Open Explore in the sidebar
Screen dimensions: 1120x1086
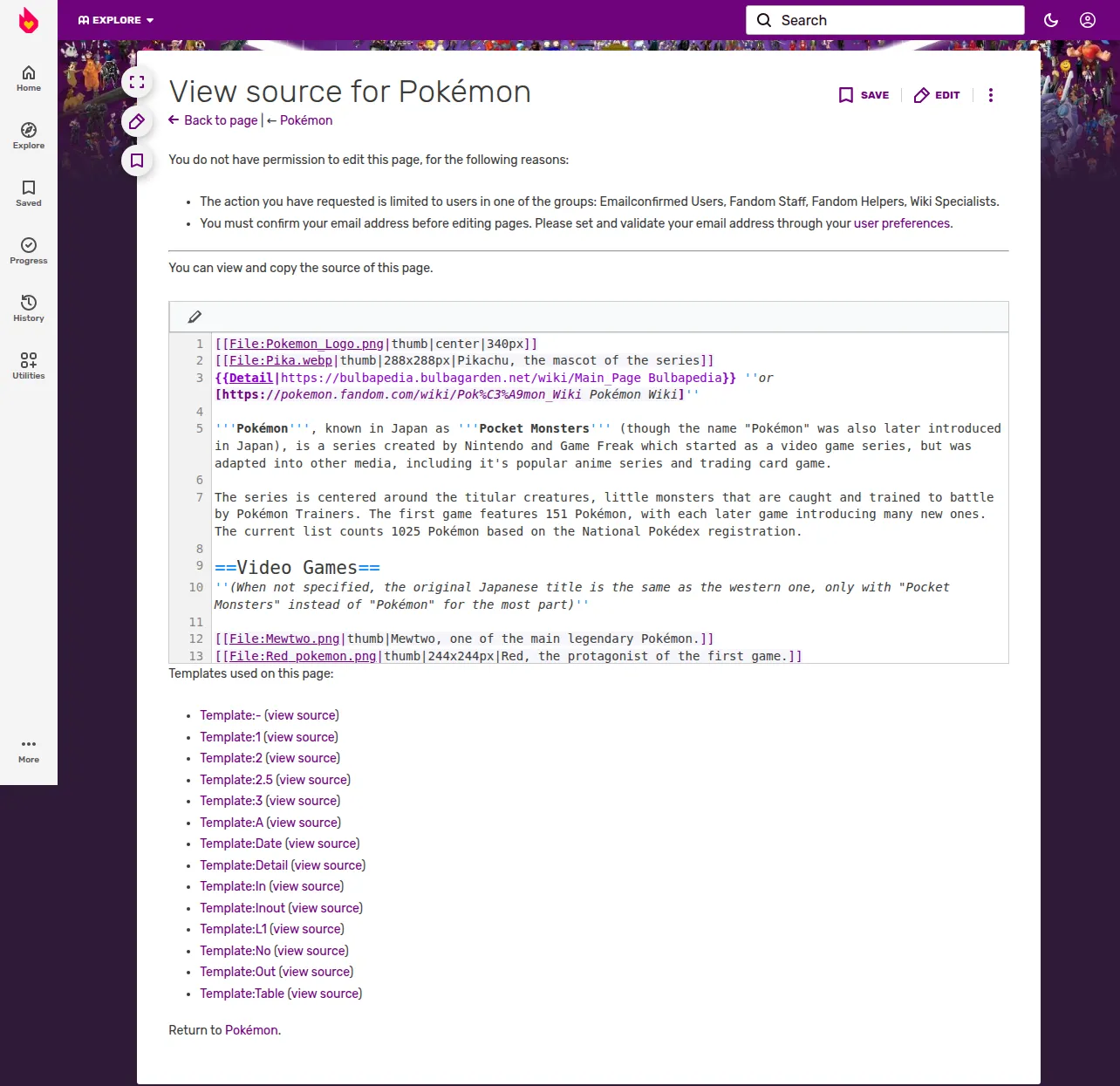tap(29, 136)
